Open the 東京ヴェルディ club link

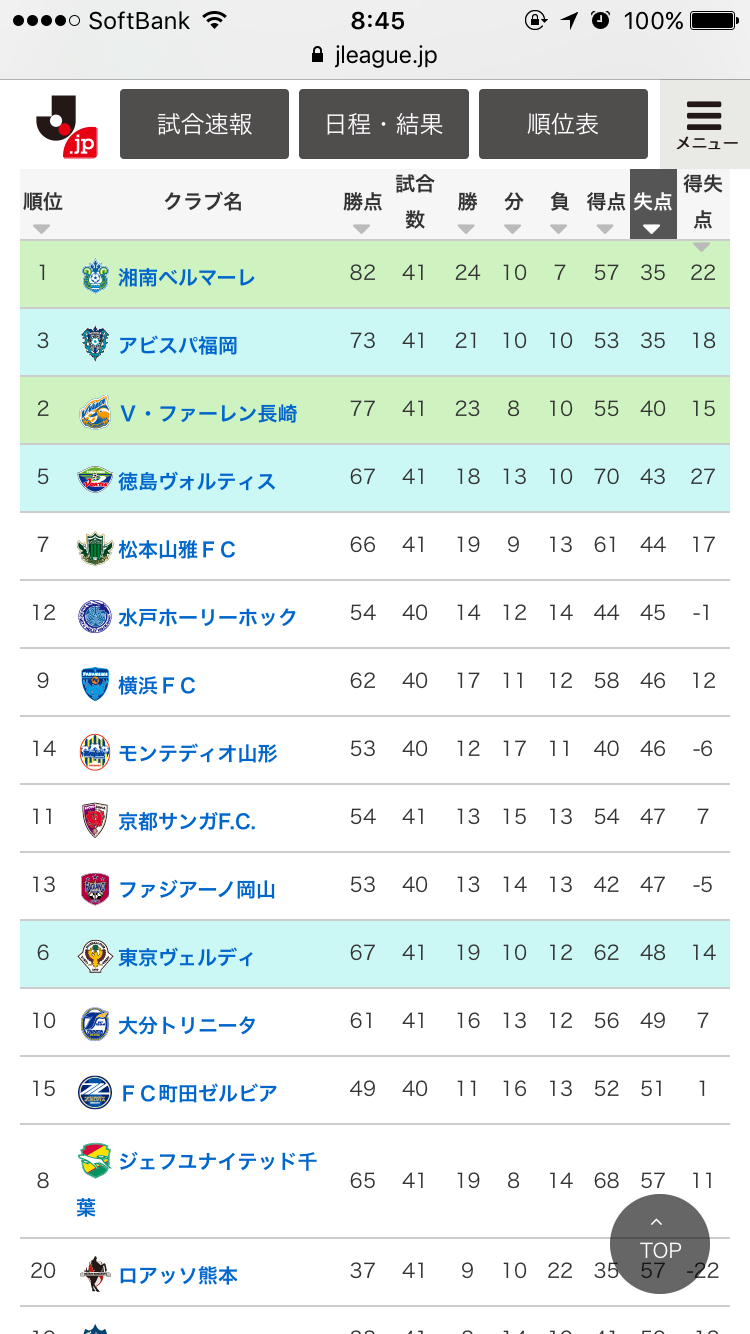coord(186,957)
